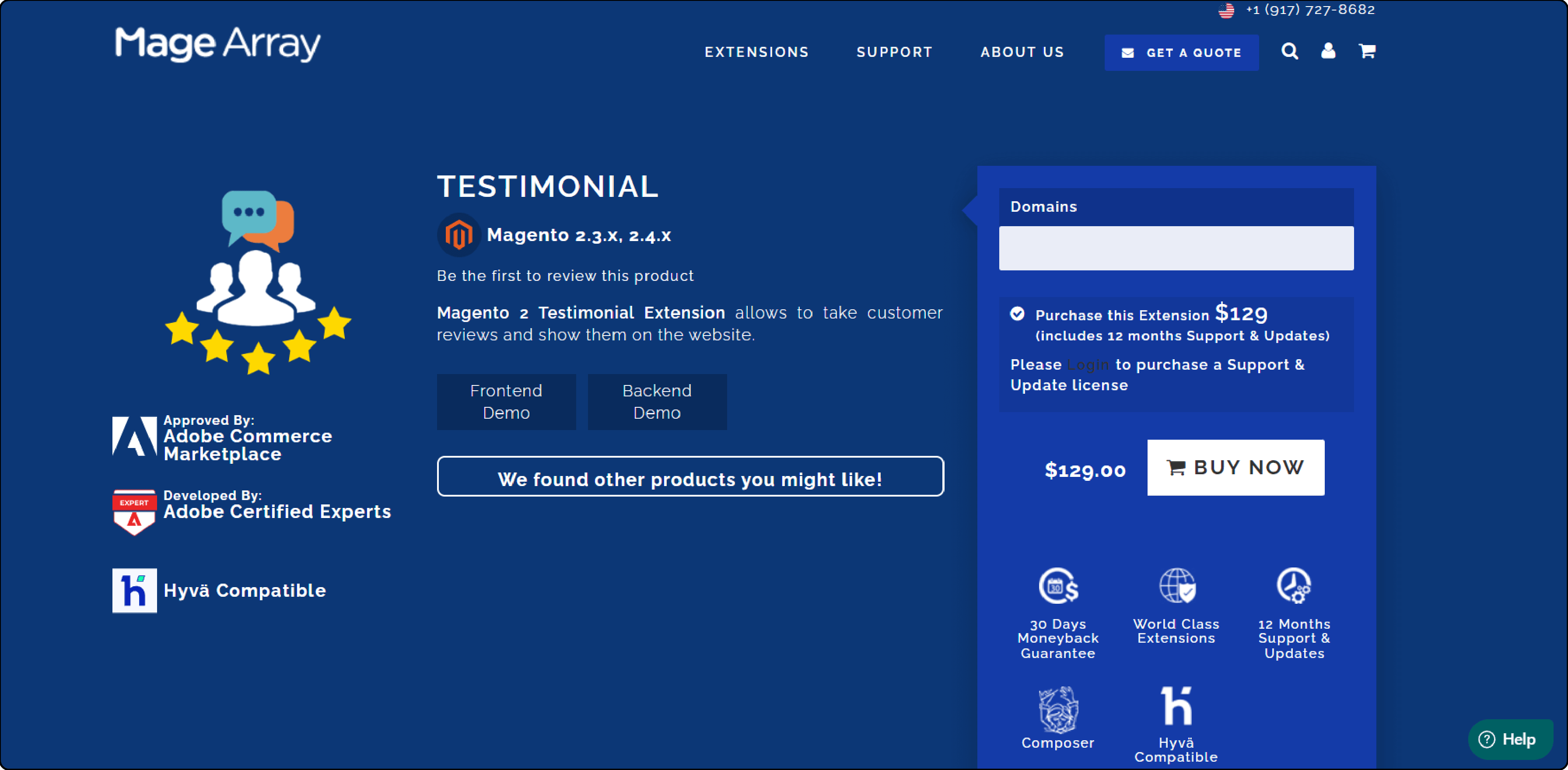This screenshot has width=1568, height=770.
Task: Click the 12 Months Support clock icon
Action: 1294,585
